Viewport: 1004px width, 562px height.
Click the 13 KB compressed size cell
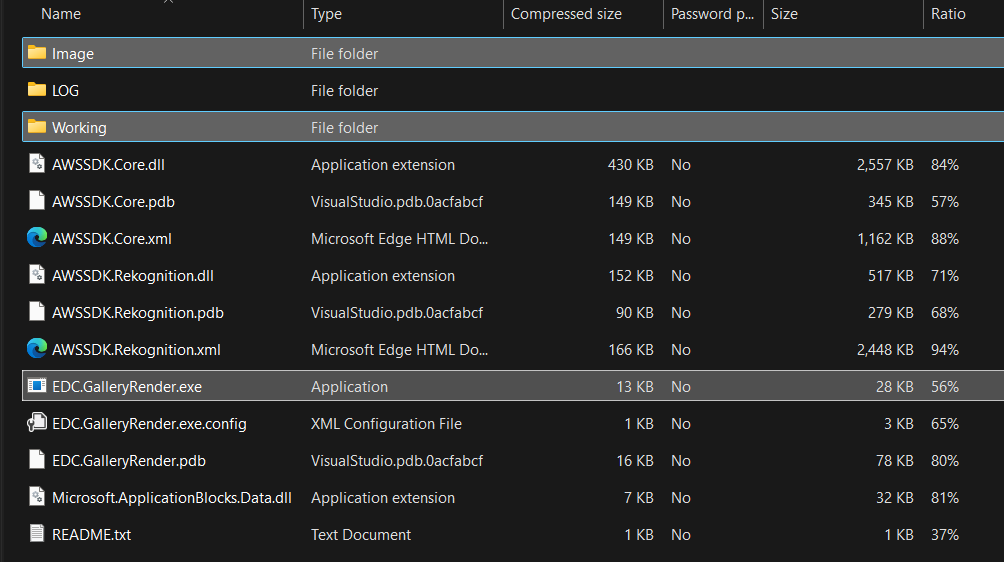(635, 387)
